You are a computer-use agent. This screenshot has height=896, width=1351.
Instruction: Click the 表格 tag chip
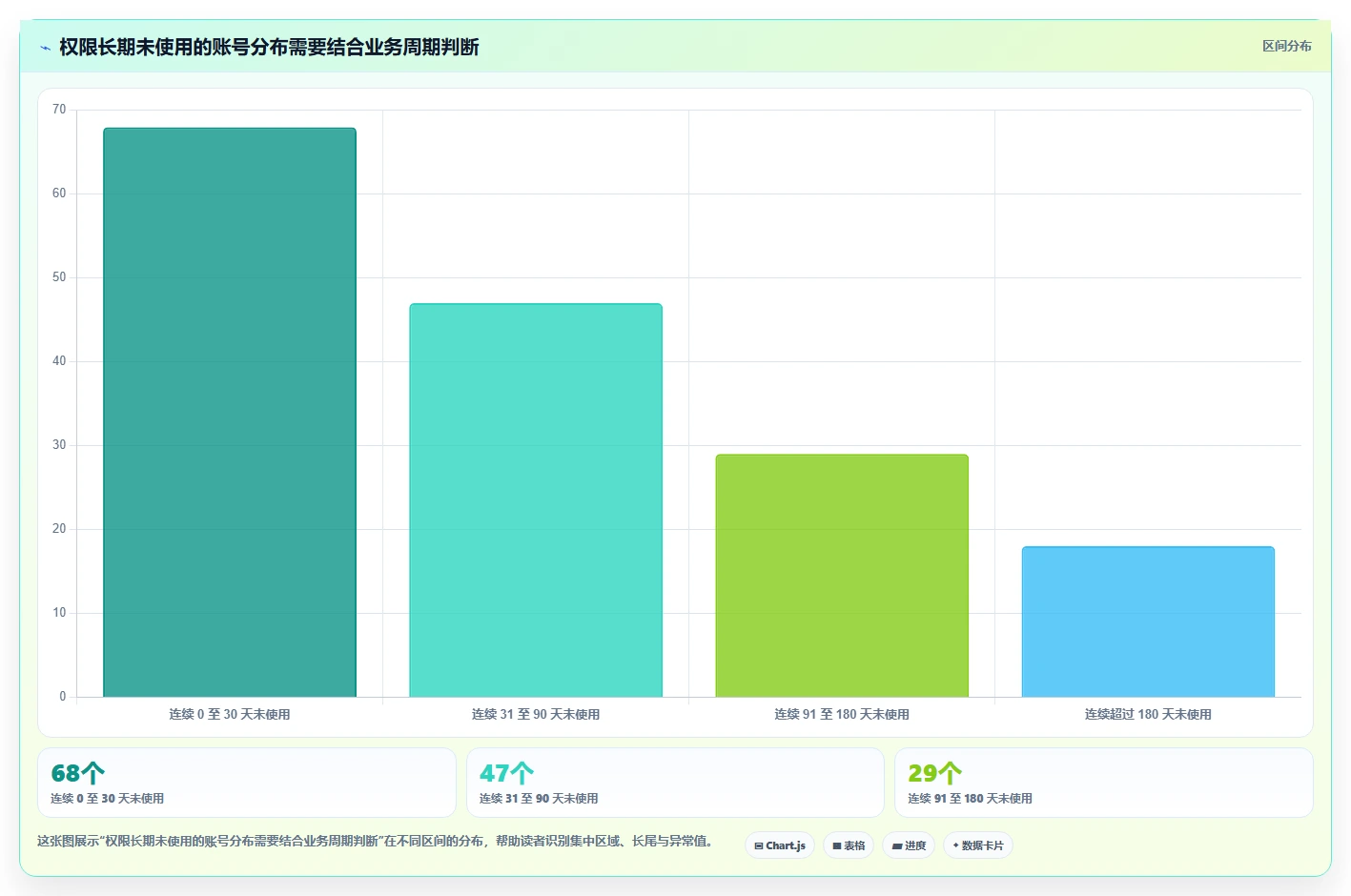coord(849,845)
